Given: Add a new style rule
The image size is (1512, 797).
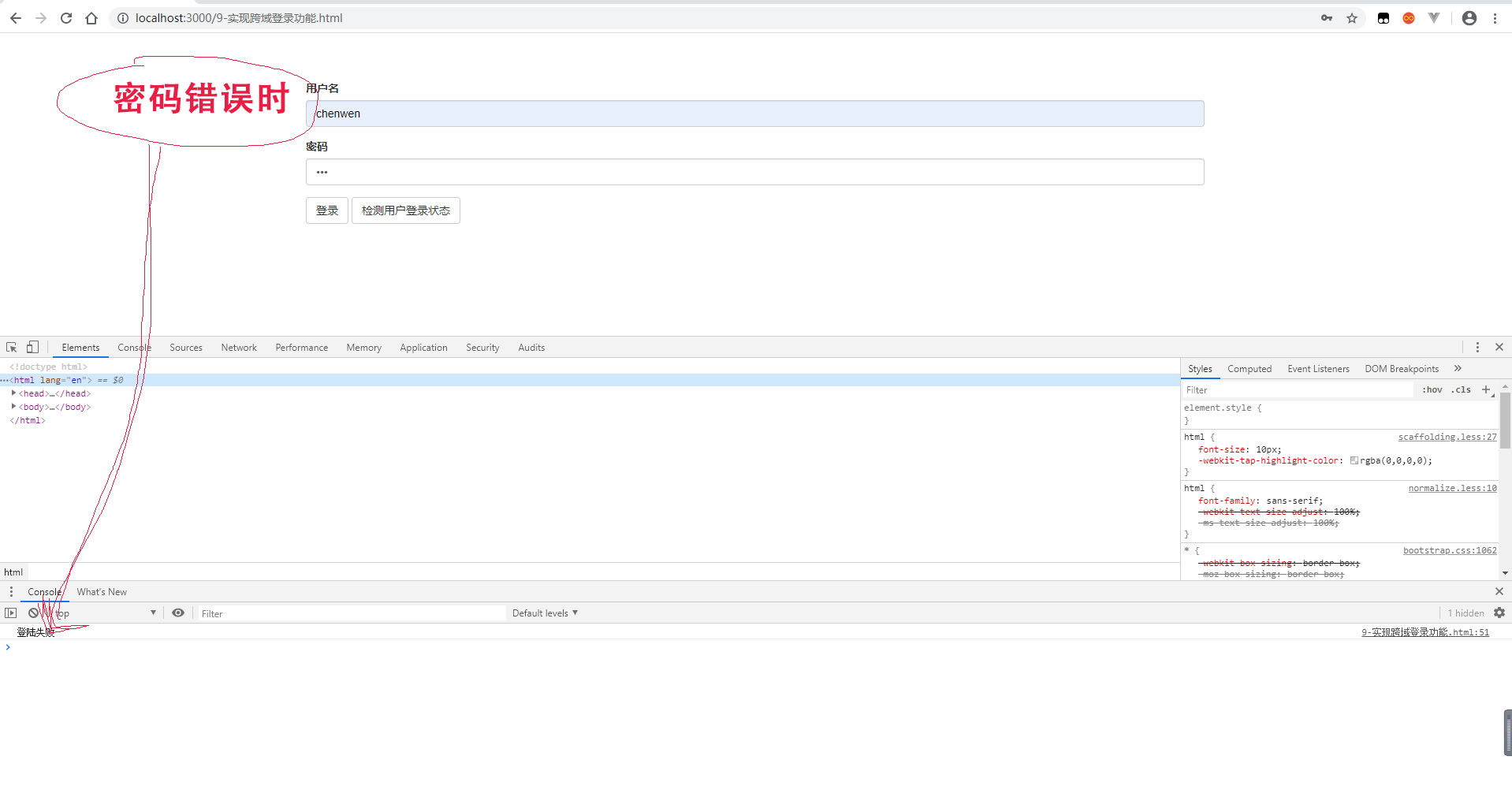Looking at the screenshot, I should [1487, 389].
